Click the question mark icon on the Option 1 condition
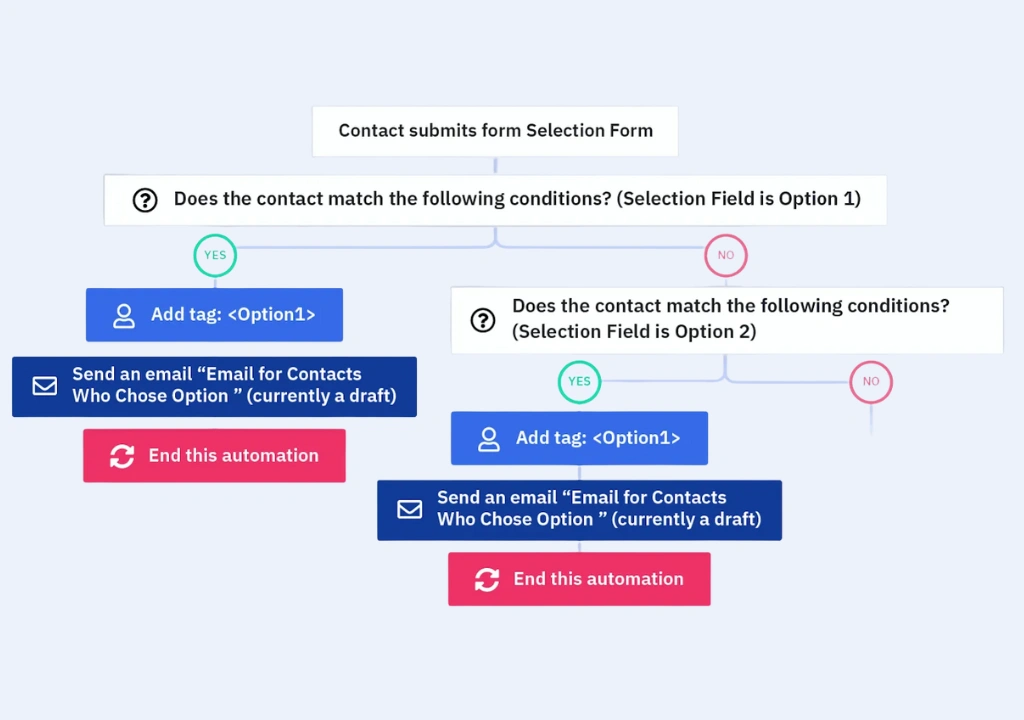The image size is (1024, 720). (x=145, y=200)
